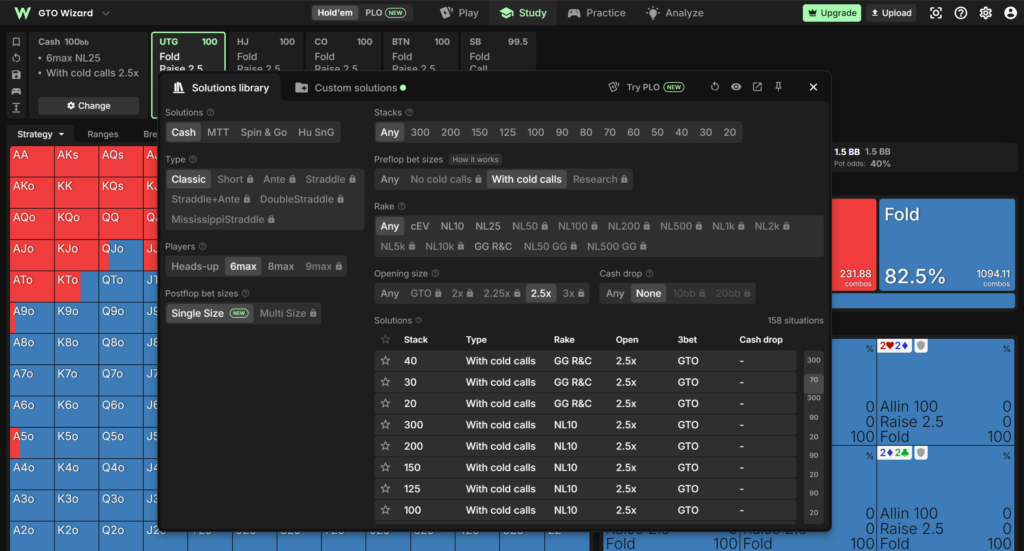Star the stack 40 GG R&C solution
Viewport: 1024px width, 551px height.
tap(385, 361)
